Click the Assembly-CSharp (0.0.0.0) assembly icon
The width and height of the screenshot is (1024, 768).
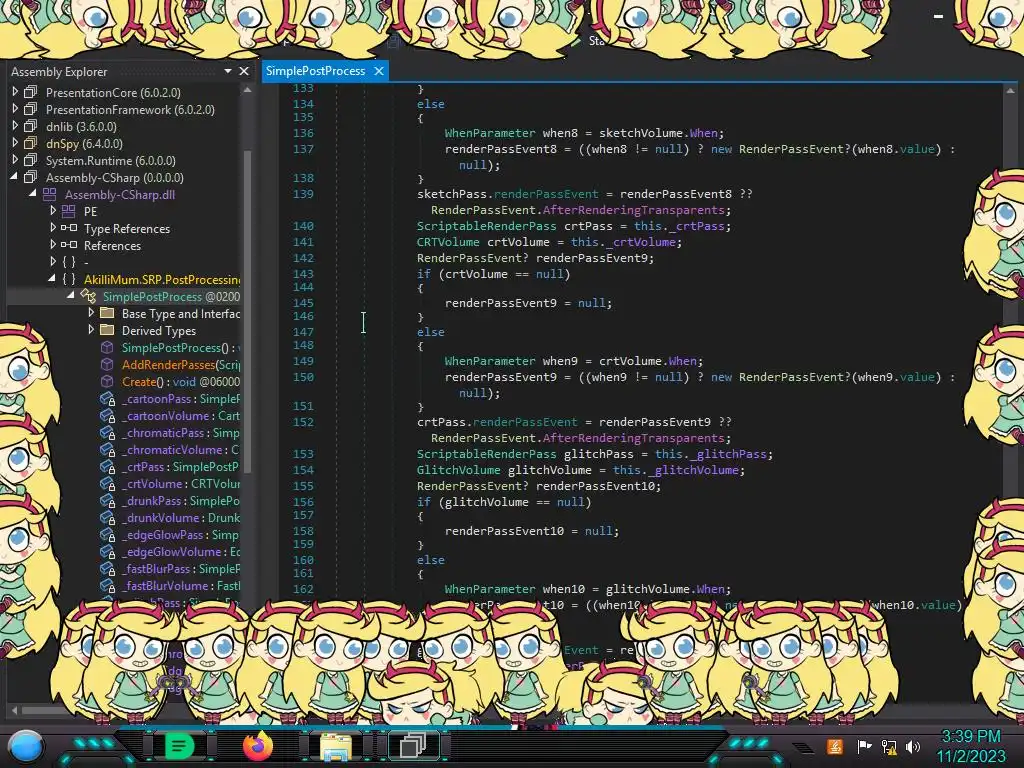point(31,177)
